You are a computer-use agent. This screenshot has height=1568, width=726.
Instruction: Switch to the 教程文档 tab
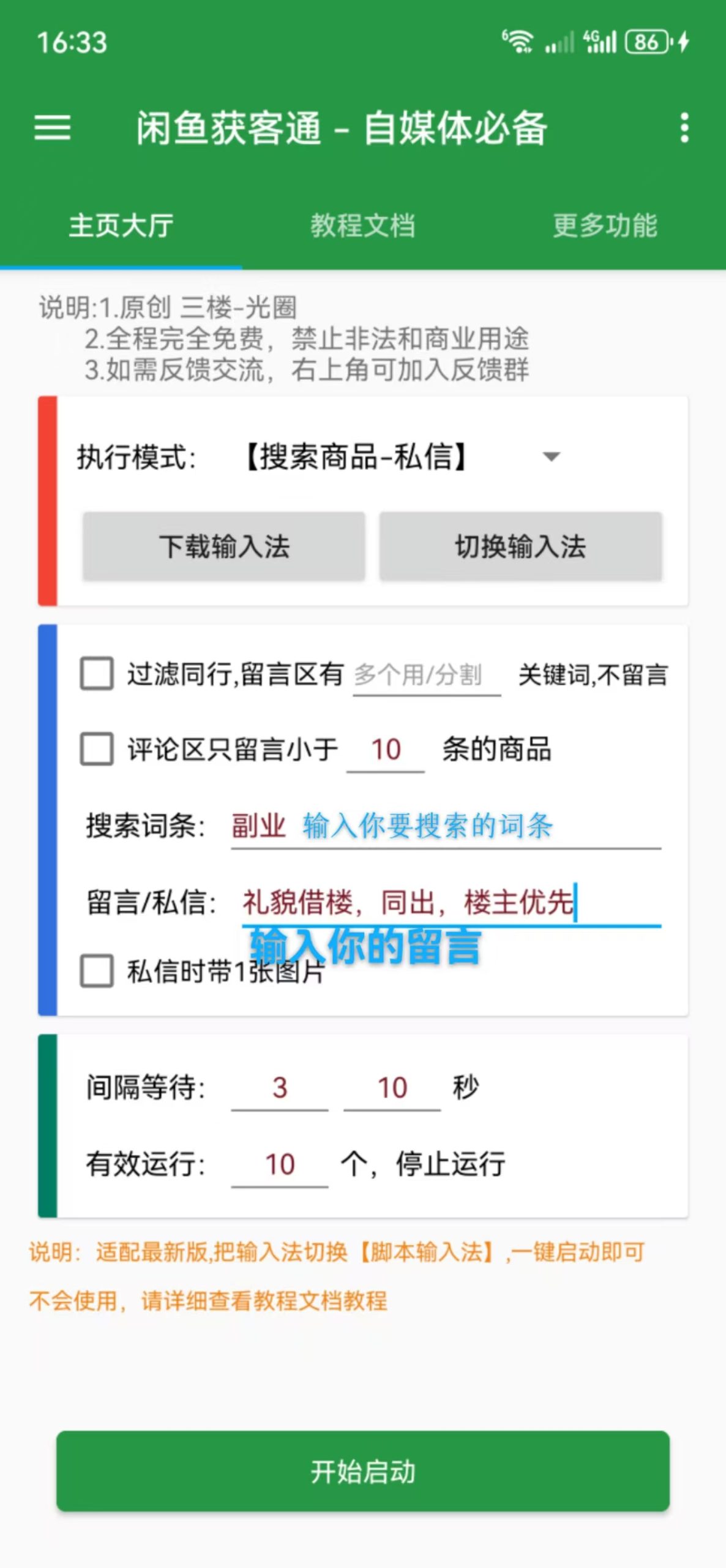point(362,225)
